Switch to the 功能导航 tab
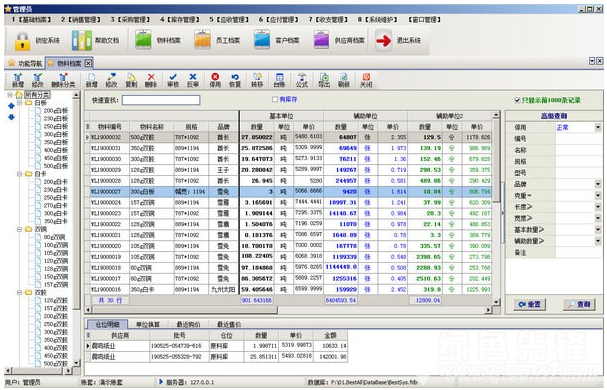This screenshot has width=607, height=390. (x=26, y=63)
